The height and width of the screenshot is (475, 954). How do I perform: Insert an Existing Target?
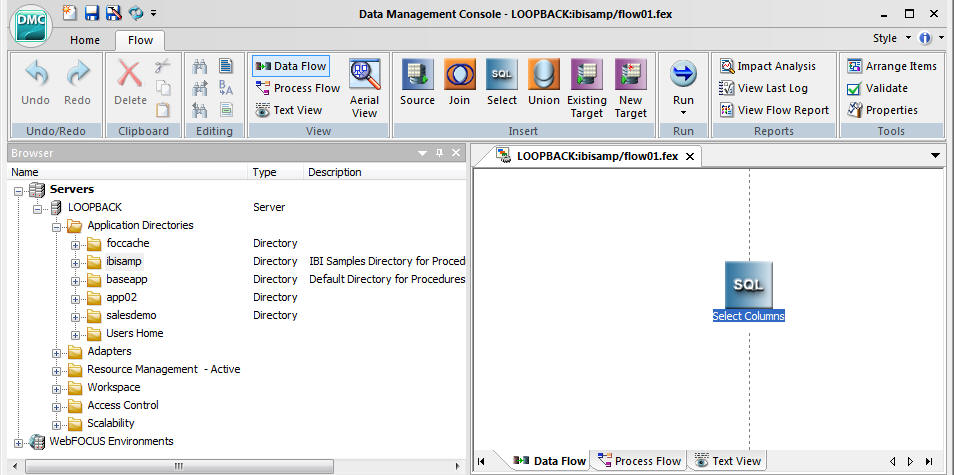coord(587,88)
